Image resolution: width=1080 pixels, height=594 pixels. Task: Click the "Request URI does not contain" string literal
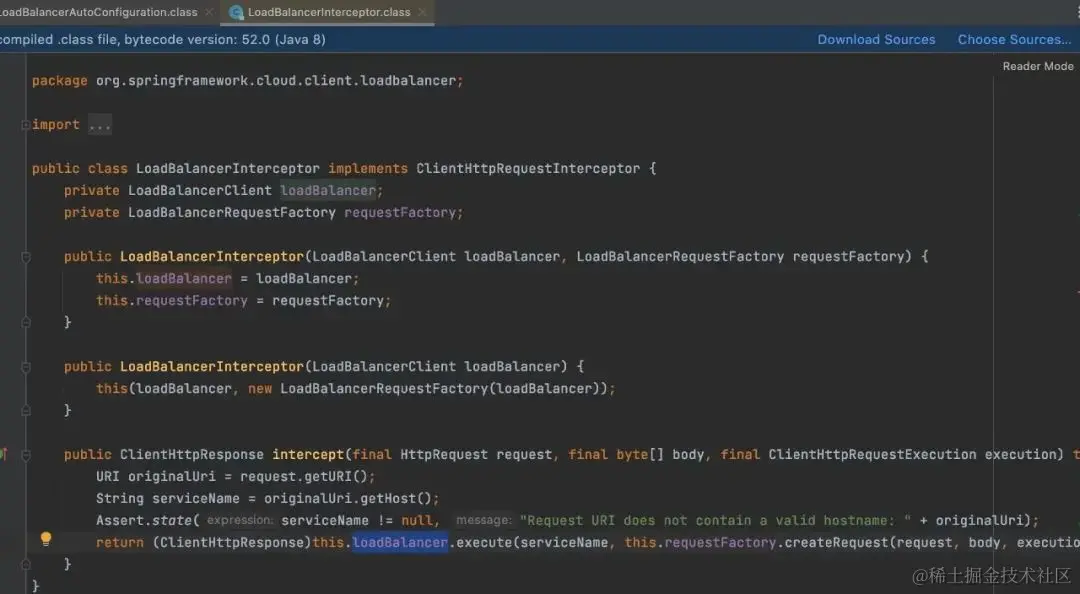[x=715, y=521]
